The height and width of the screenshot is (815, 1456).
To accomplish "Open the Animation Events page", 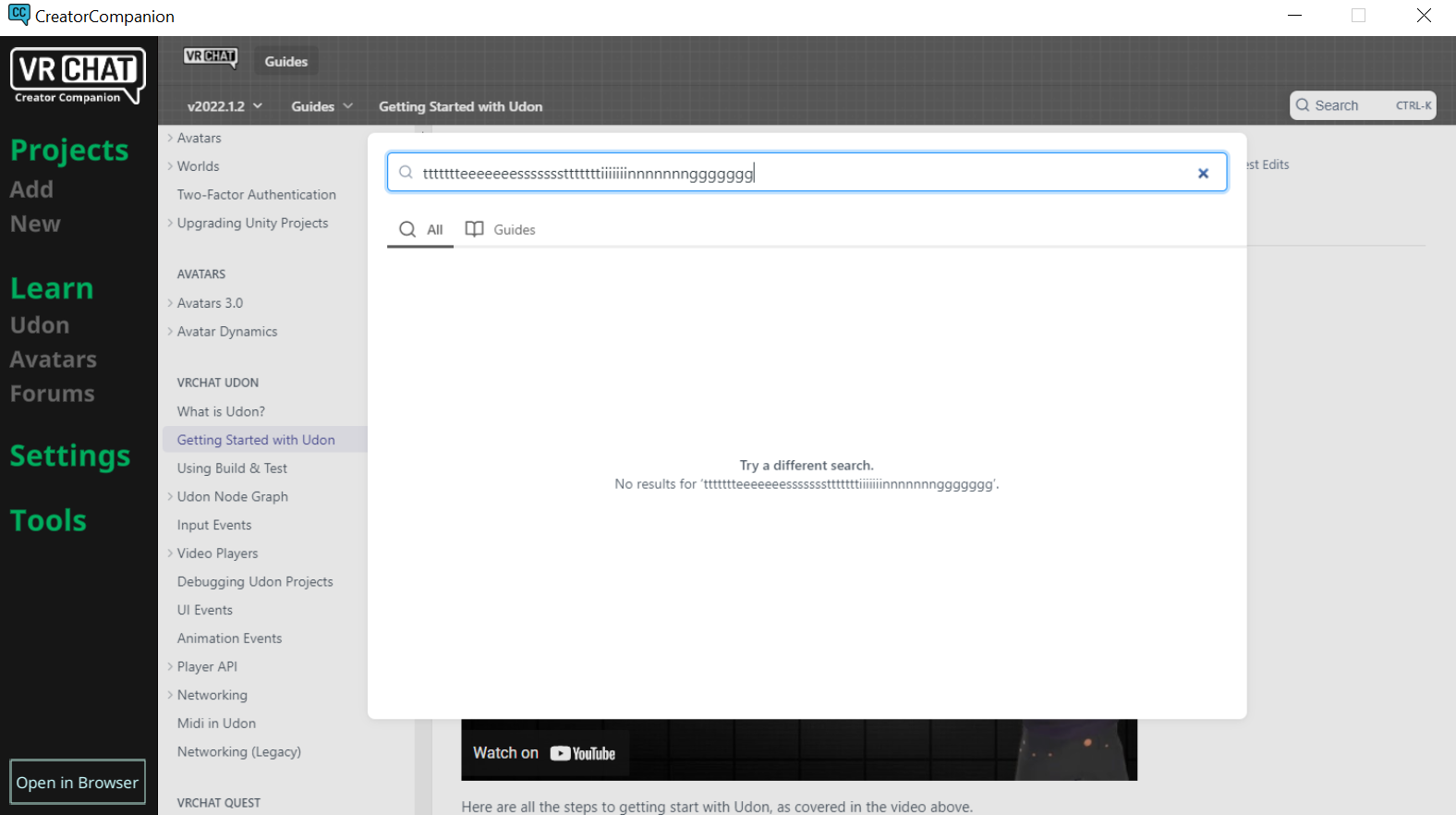I will point(229,639).
